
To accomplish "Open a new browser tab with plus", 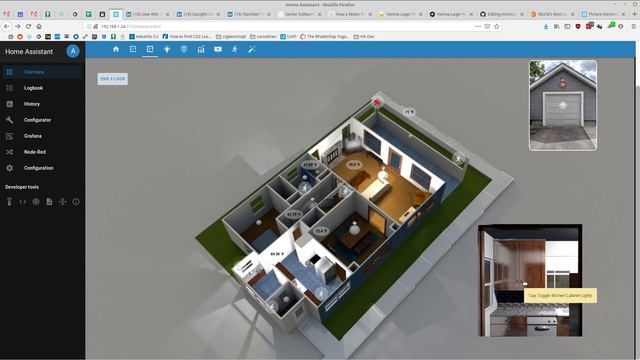I will click(x=634, y=14).
